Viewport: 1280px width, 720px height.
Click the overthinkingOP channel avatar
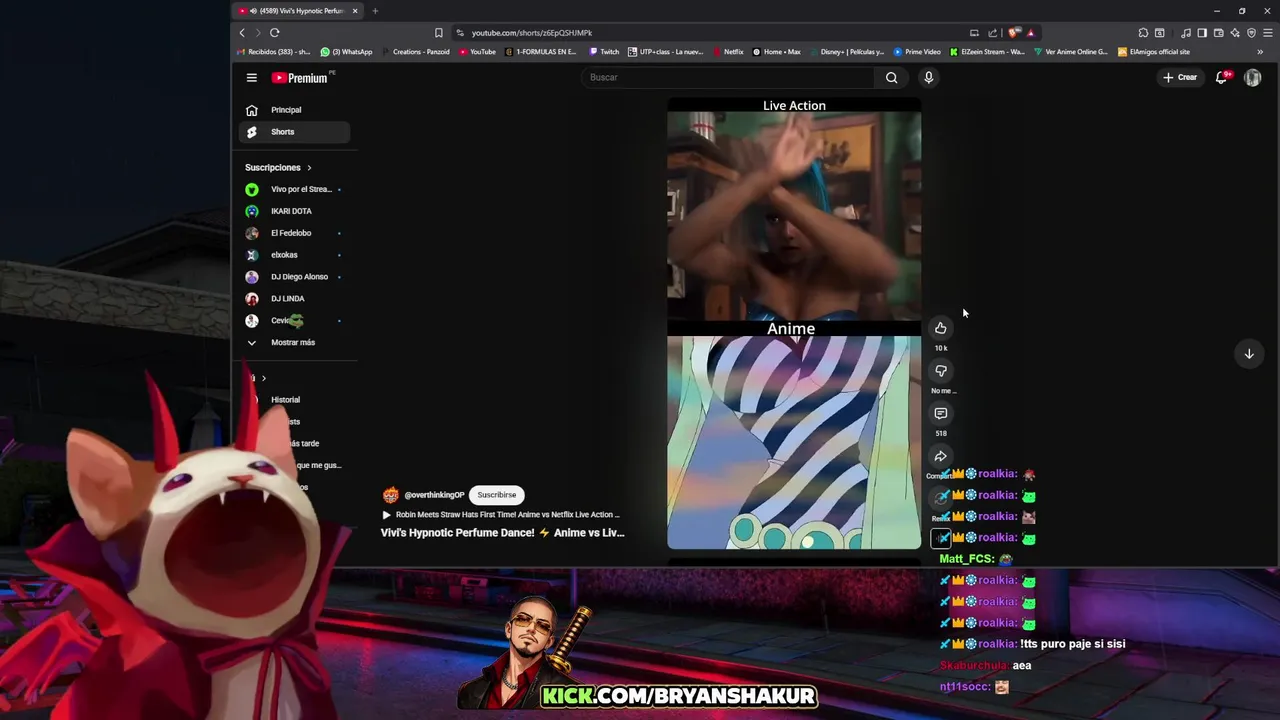pos(390,495)
